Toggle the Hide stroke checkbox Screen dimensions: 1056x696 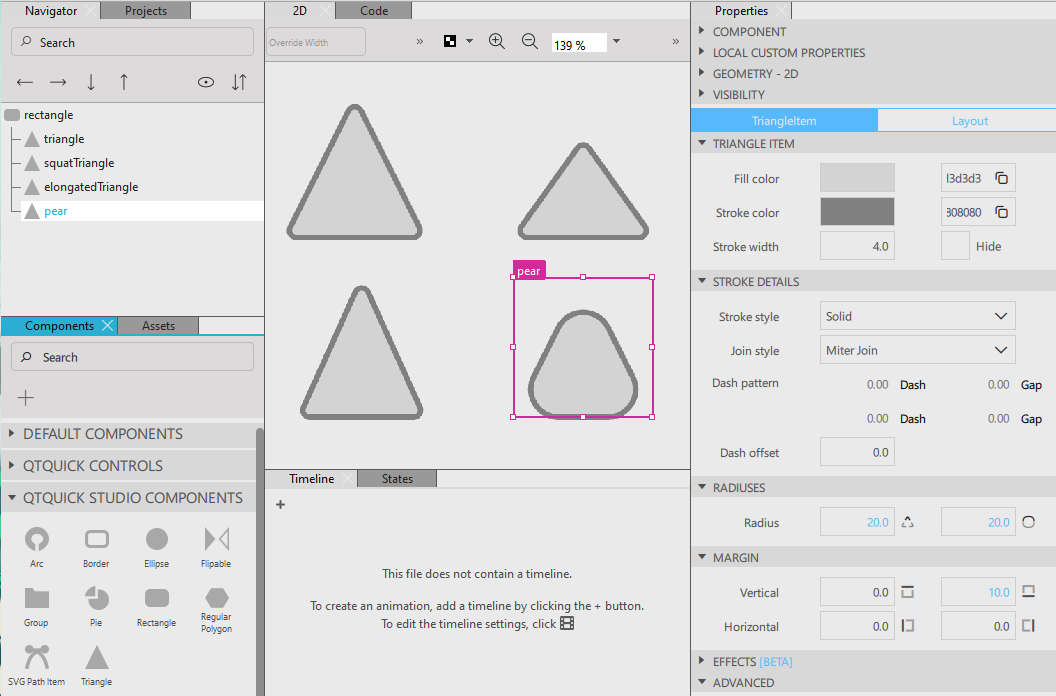pyautogui.click(x=955, y=246)
